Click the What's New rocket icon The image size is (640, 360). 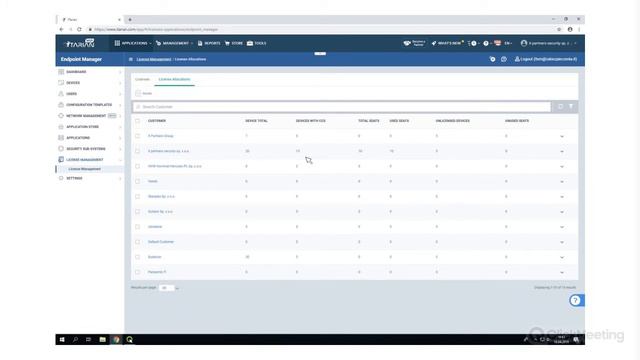pyautogui.click(x=433, y=43)
